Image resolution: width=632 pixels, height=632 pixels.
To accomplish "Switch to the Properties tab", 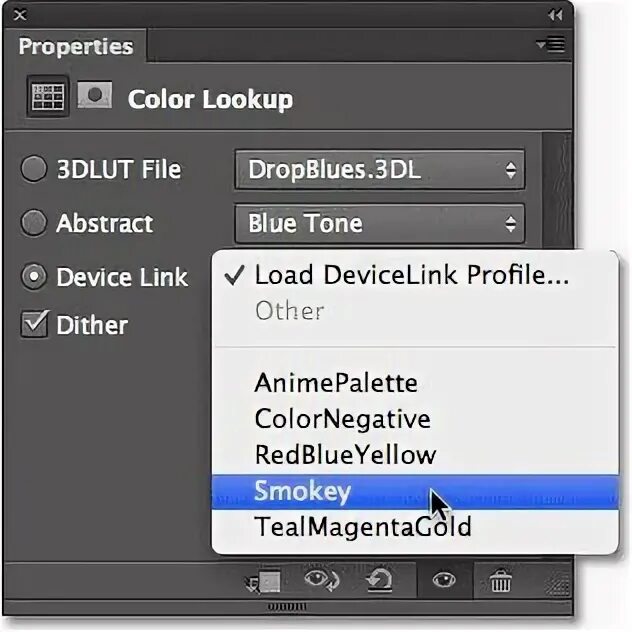I will coord(76,46).
